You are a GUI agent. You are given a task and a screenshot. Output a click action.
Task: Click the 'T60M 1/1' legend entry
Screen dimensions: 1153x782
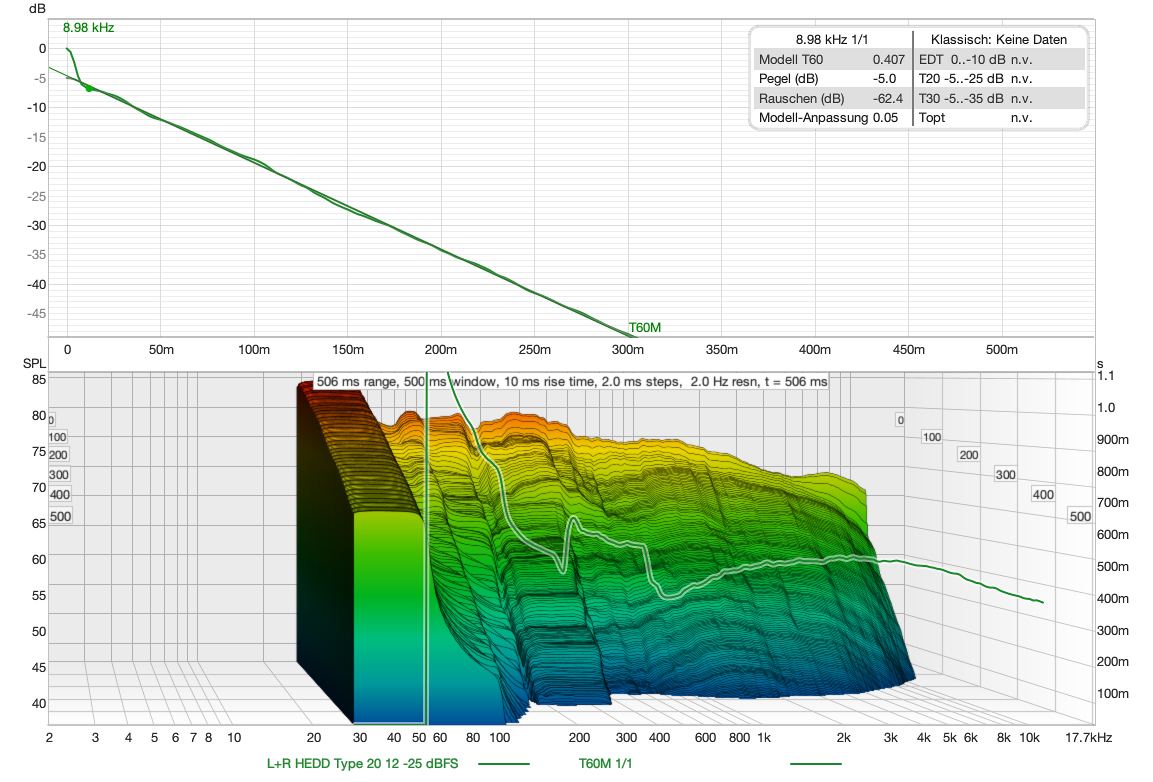click(605, 764)
